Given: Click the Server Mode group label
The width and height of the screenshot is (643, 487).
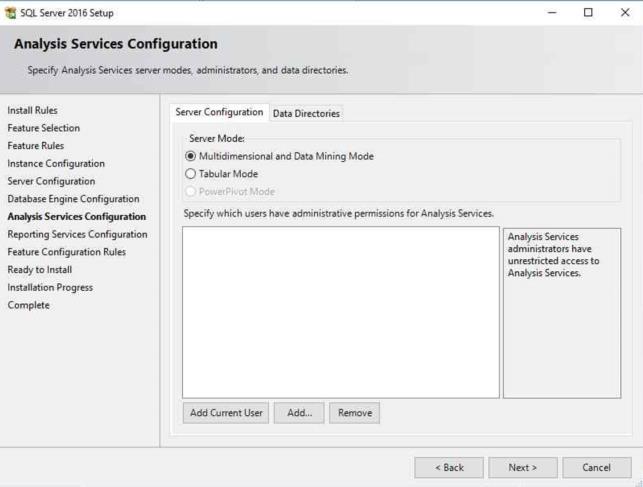Looking at the screenshot, I should pos(217,139).
